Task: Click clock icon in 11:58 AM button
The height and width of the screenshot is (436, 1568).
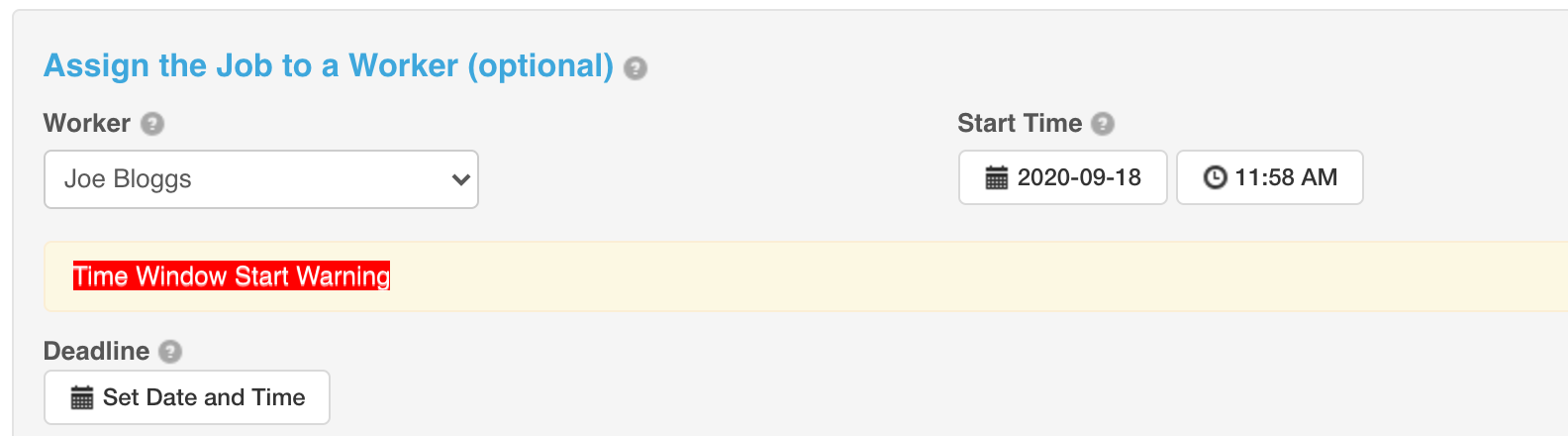Action: 1215,177
